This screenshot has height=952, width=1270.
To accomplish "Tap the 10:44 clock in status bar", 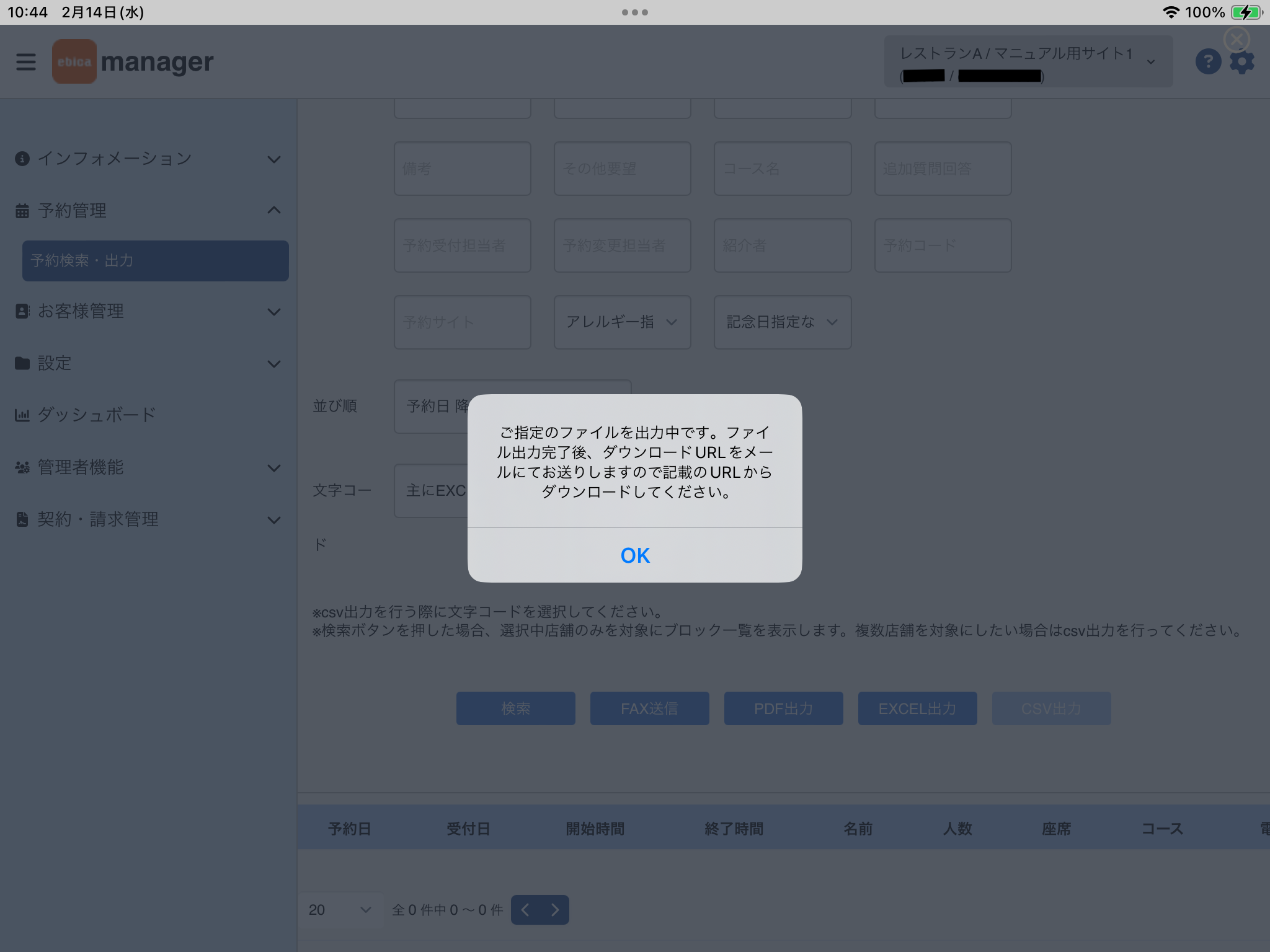I will point(27,12).
